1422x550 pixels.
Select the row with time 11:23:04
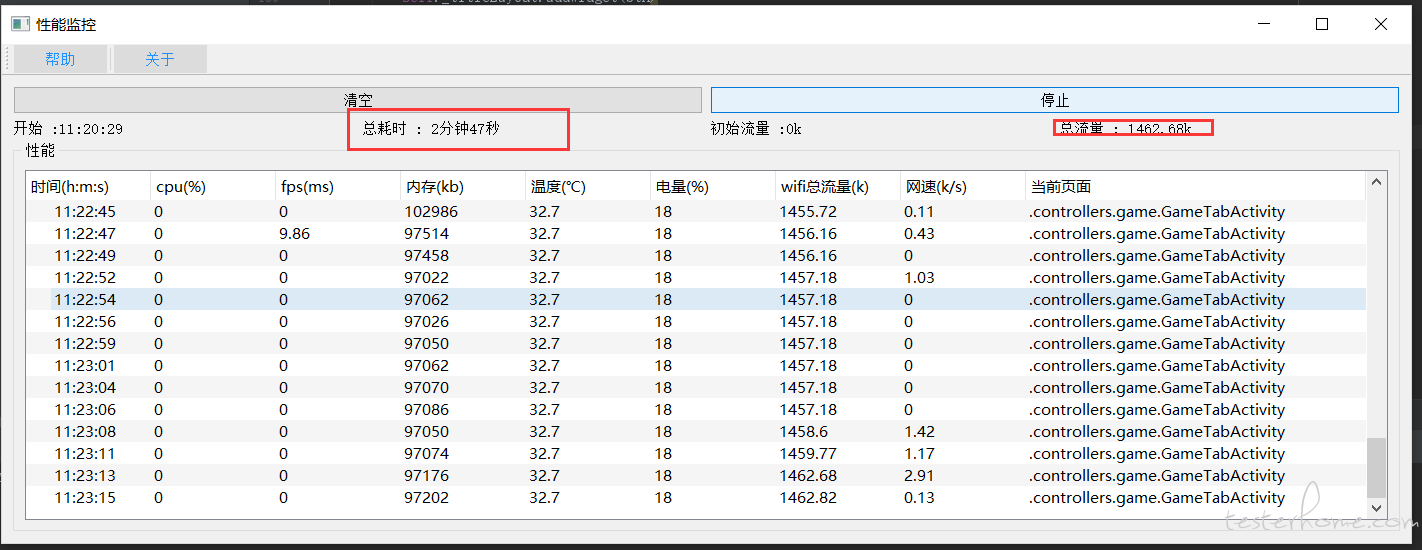(696, 387)
